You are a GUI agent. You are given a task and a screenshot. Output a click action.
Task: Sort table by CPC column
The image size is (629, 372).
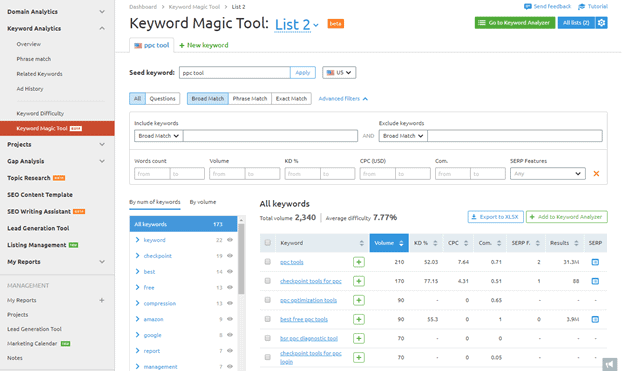[466, 243]
